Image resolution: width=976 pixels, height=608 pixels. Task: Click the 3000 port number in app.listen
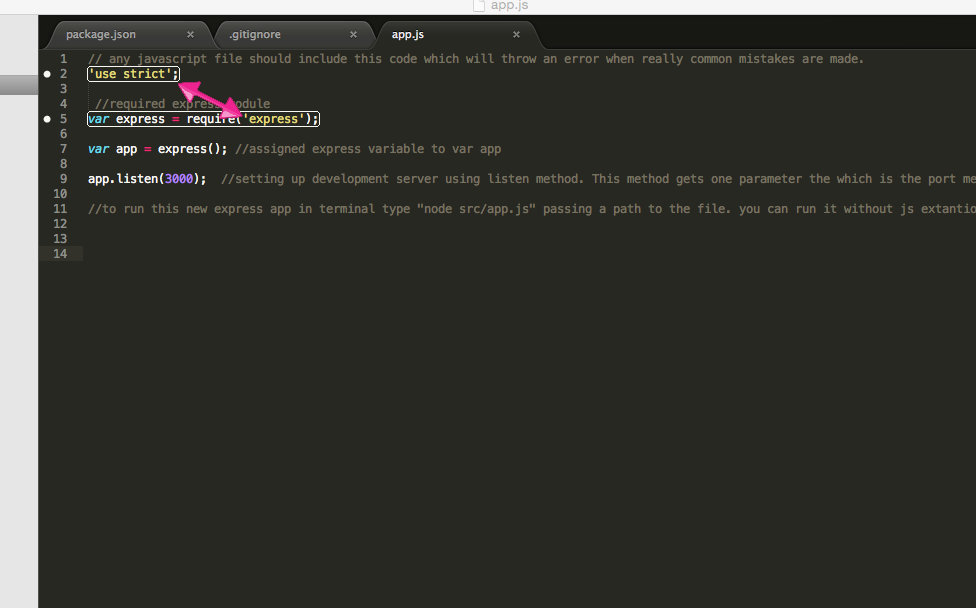click(x=180, y=179)
